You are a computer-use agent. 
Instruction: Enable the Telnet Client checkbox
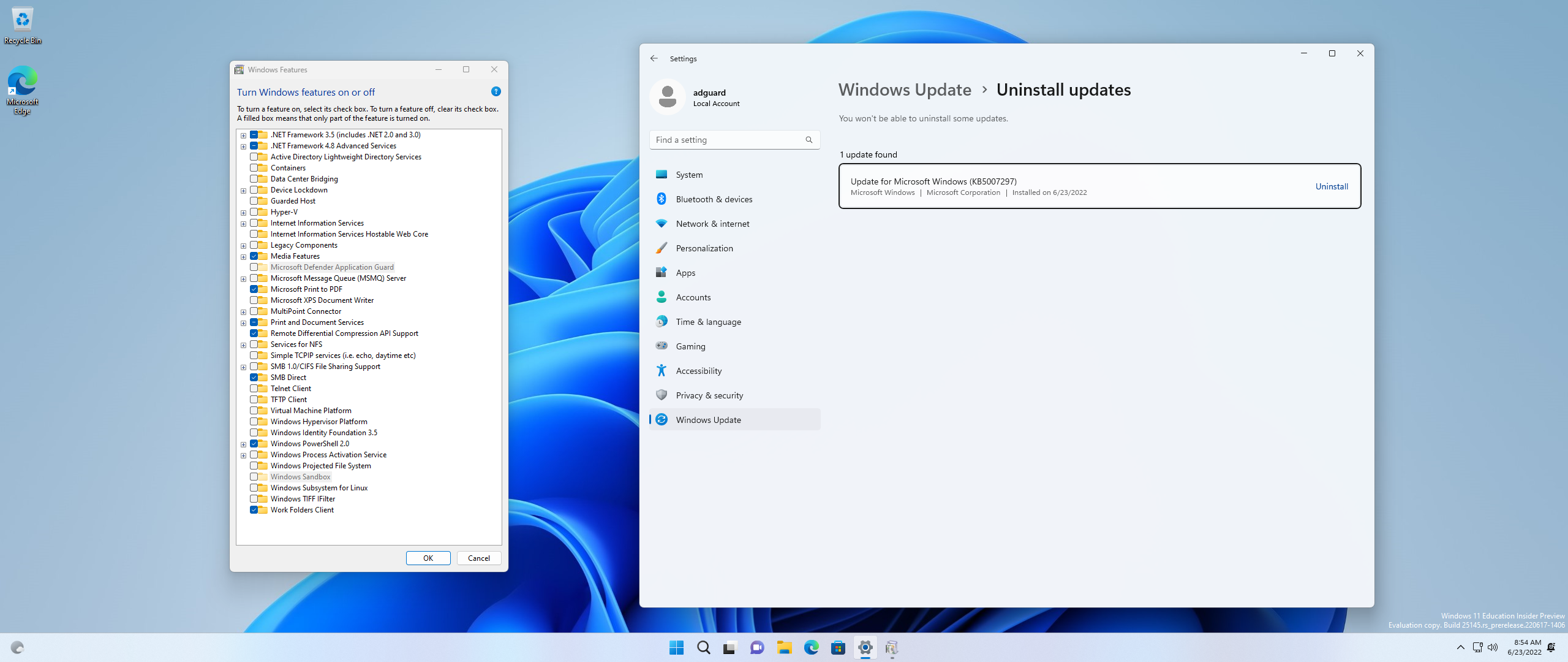click(254, 388)
